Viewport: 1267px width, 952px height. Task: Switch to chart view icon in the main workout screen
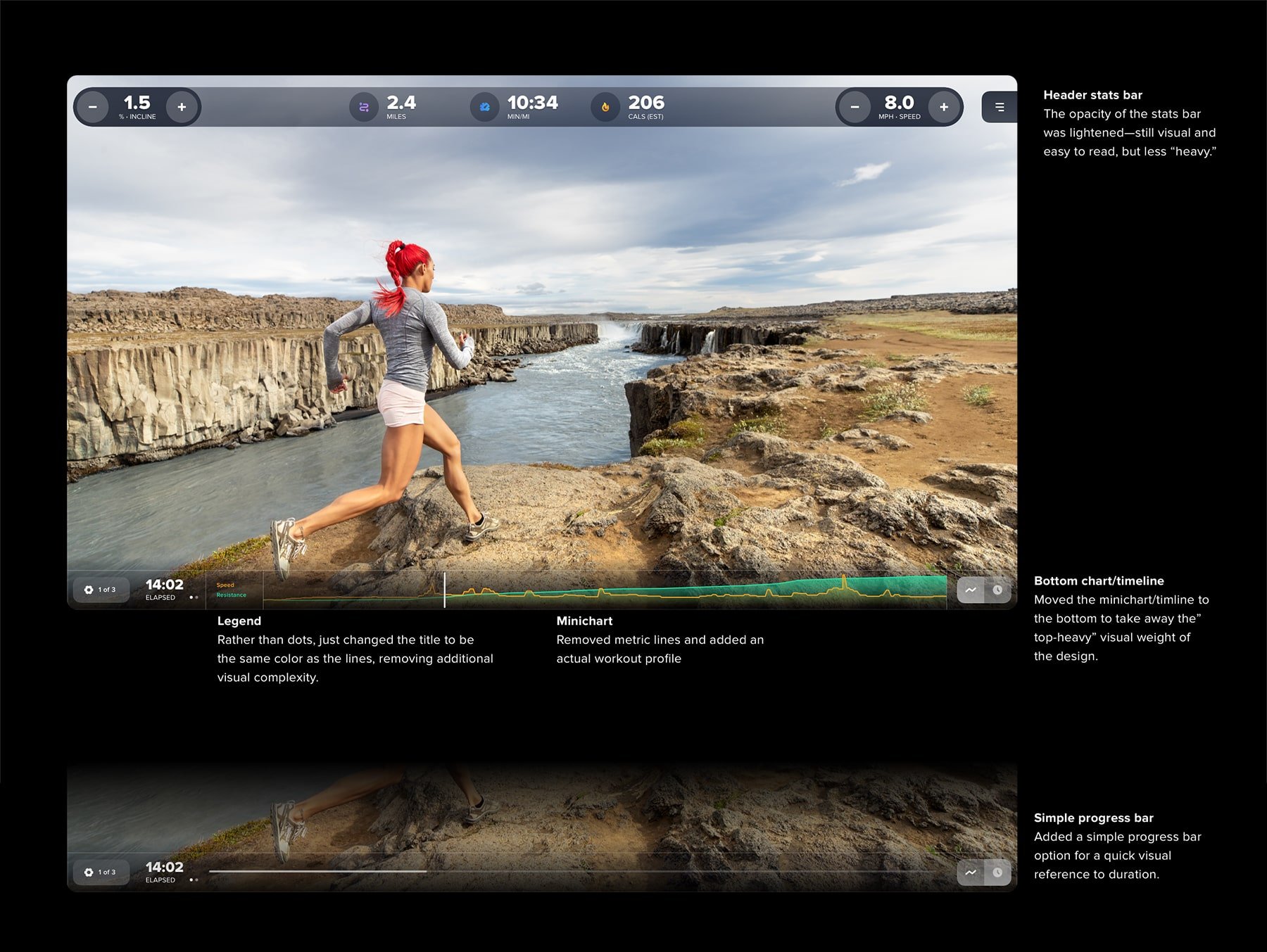tap(971, 590)
